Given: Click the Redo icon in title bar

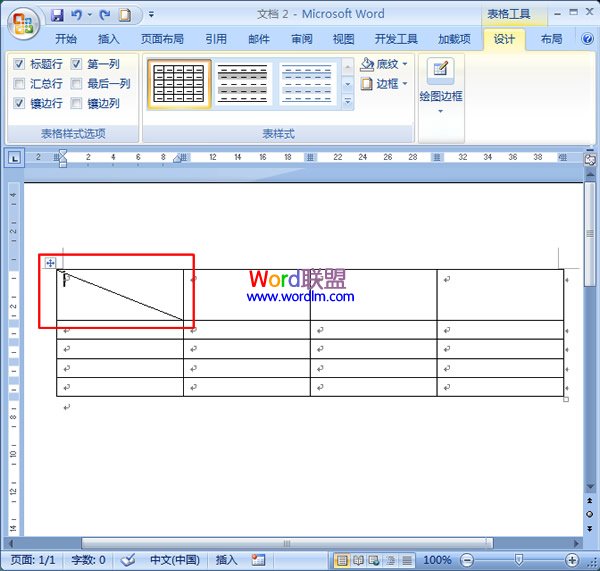Looking at the screenshot, I should 104,15.
